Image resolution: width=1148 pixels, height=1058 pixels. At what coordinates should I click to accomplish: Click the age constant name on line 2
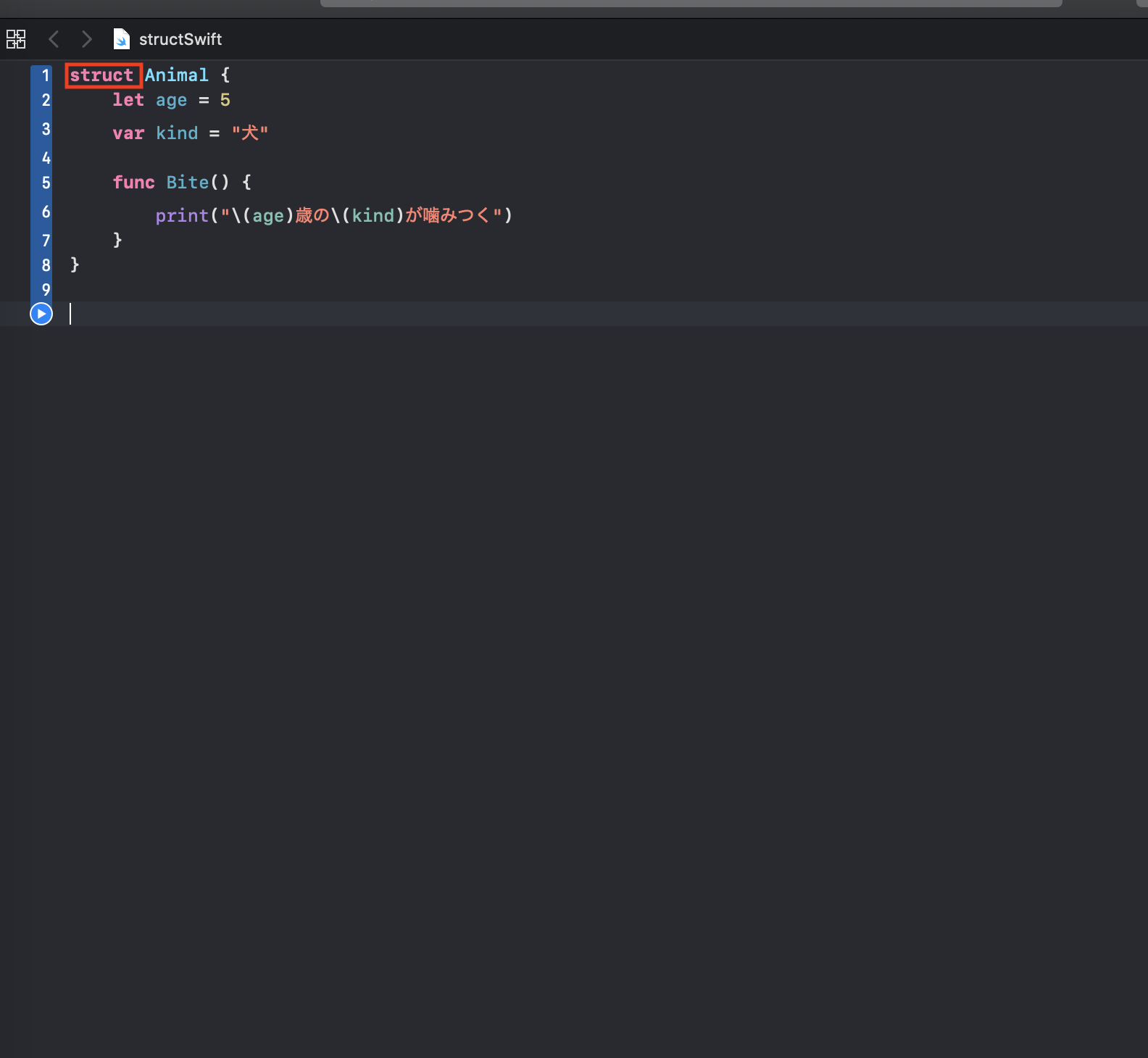coord(172,100)
